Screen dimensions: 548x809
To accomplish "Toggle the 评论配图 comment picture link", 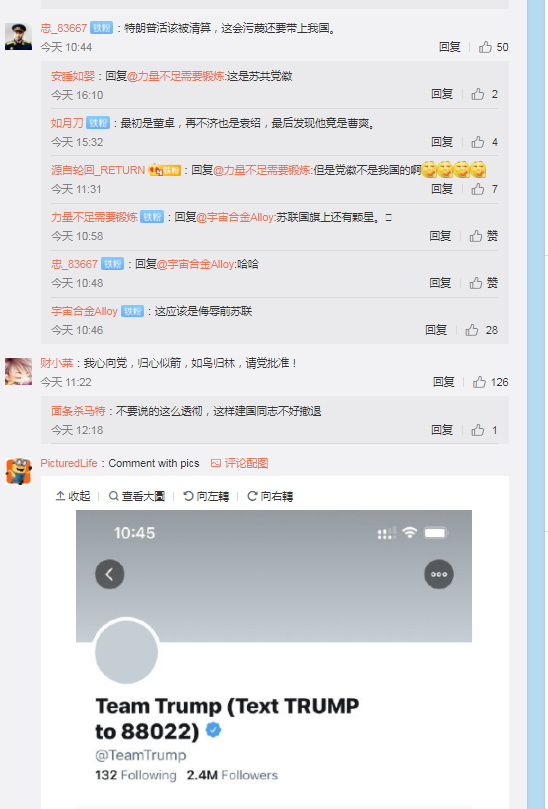I will coord(239,463).
